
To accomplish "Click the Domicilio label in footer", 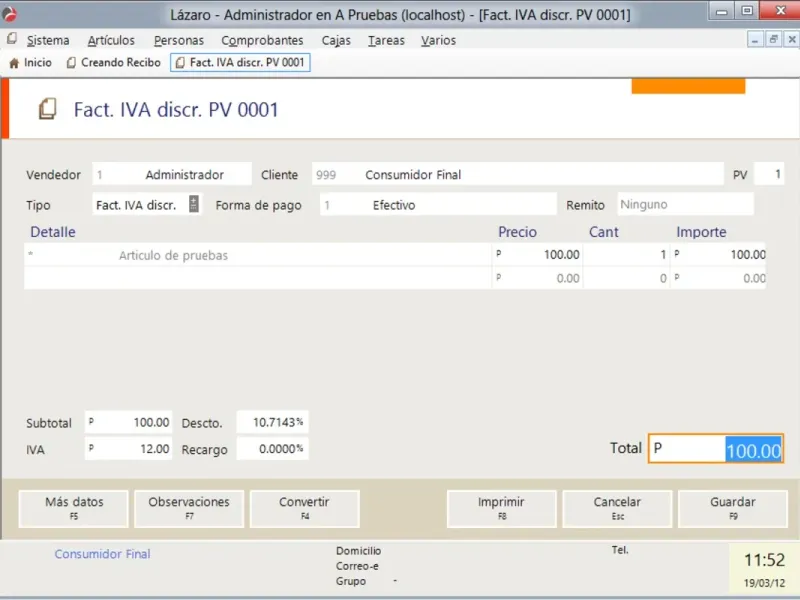I will click(358, 551).
